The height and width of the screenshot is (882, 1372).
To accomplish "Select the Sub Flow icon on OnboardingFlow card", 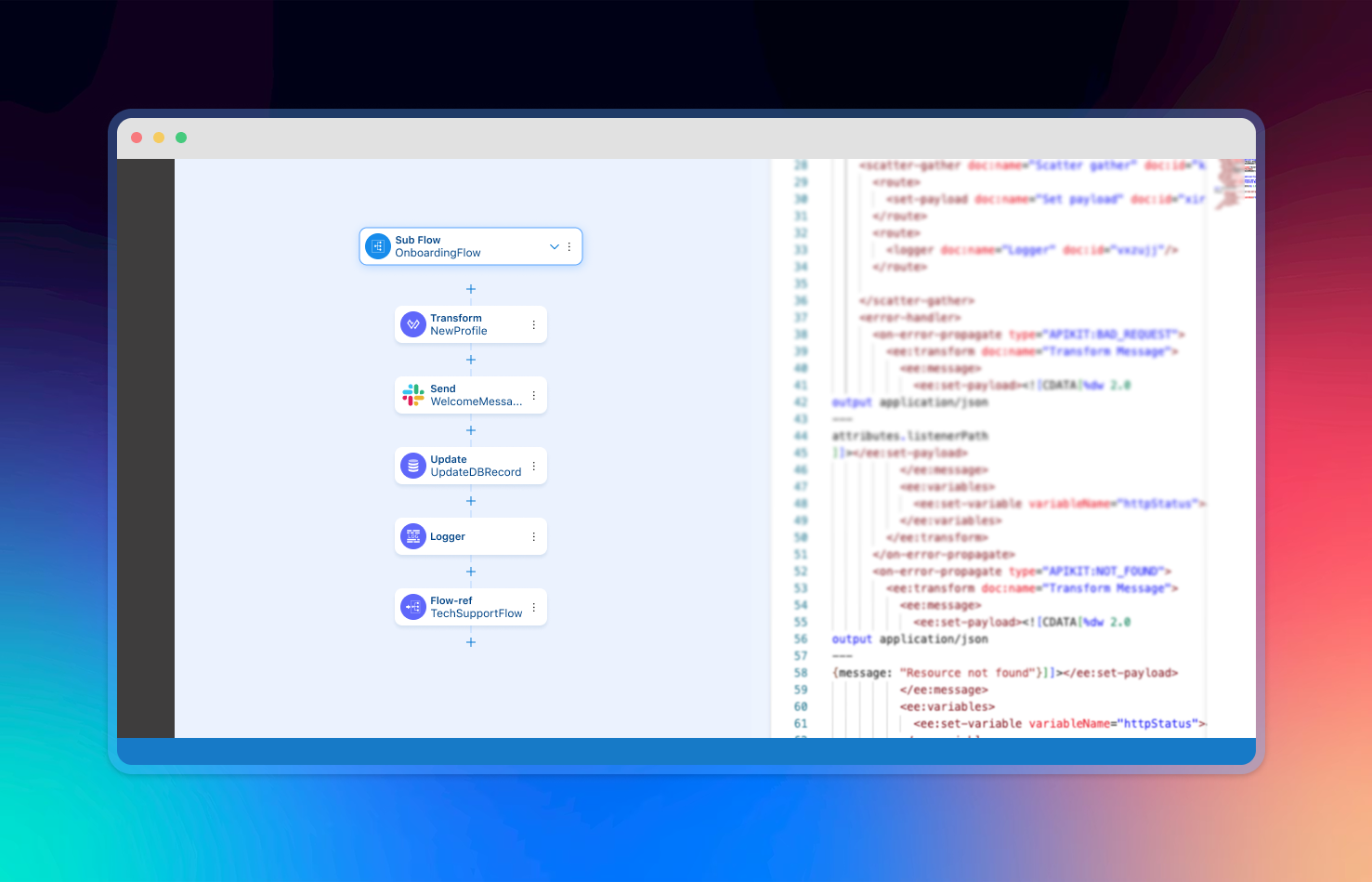I will [377, 245].
